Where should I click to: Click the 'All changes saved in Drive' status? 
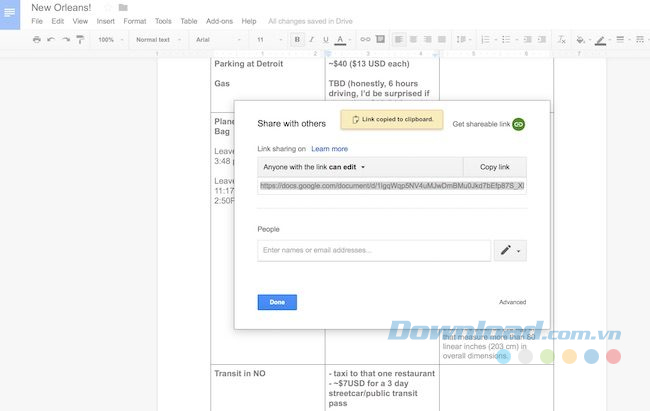[x=310, y=21]
